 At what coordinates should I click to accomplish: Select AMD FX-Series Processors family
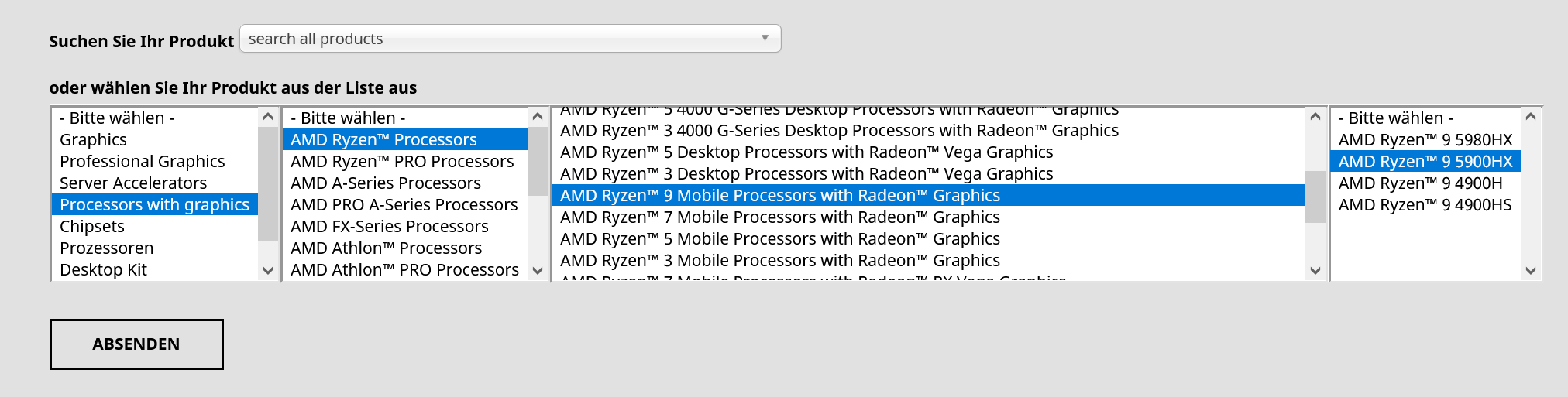(405, 226)
